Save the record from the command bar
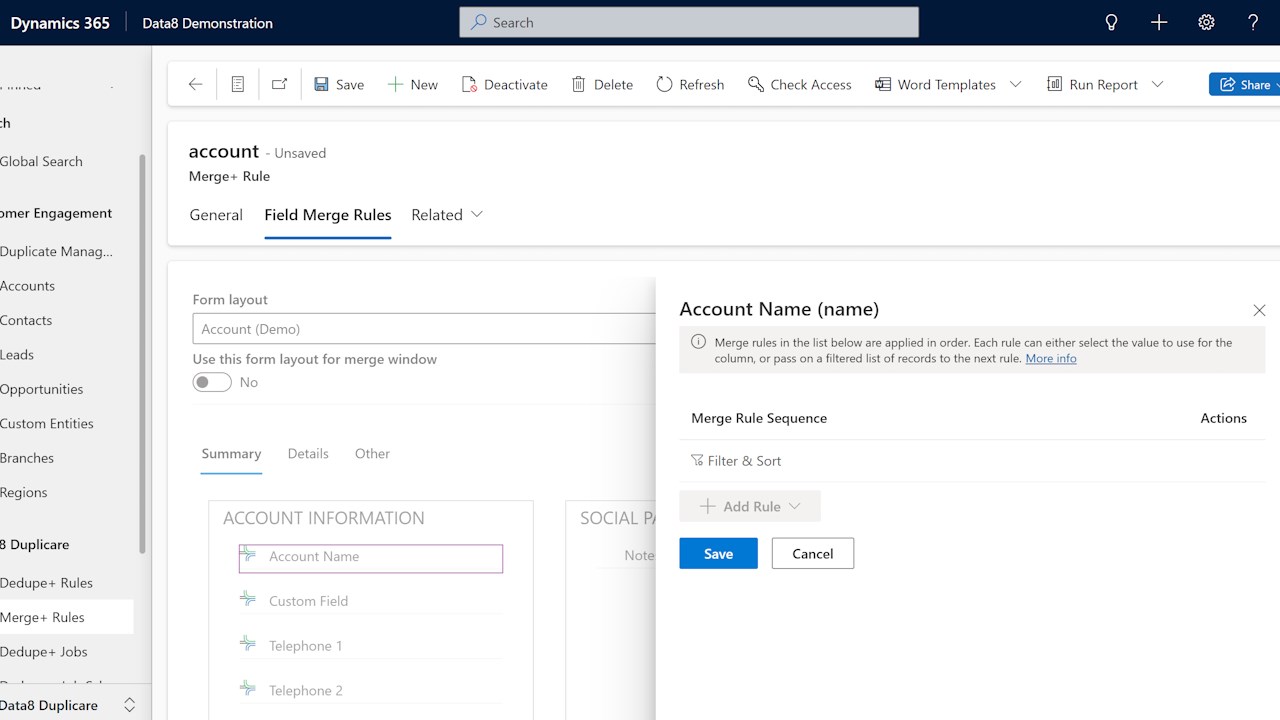The image size is (1280, 720). coord(339,84)
